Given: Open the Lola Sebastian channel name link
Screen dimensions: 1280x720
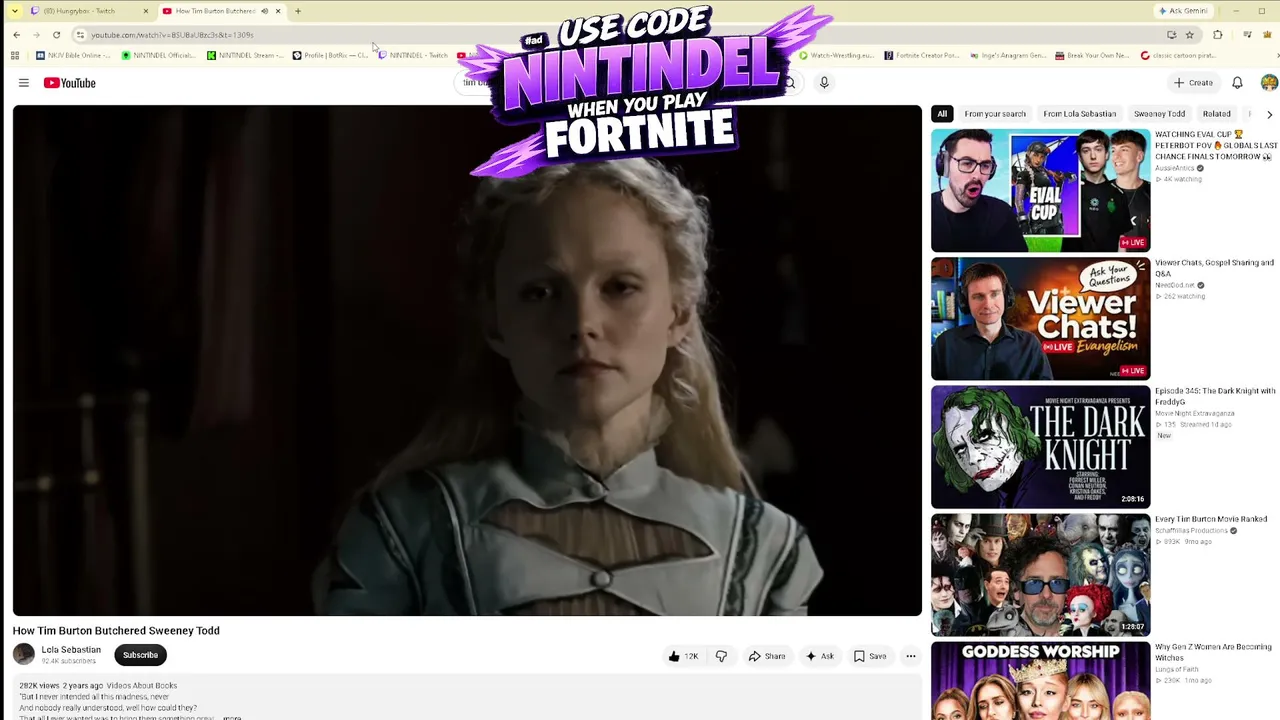Looking at the screenshot, I should [x=71, y=650].
